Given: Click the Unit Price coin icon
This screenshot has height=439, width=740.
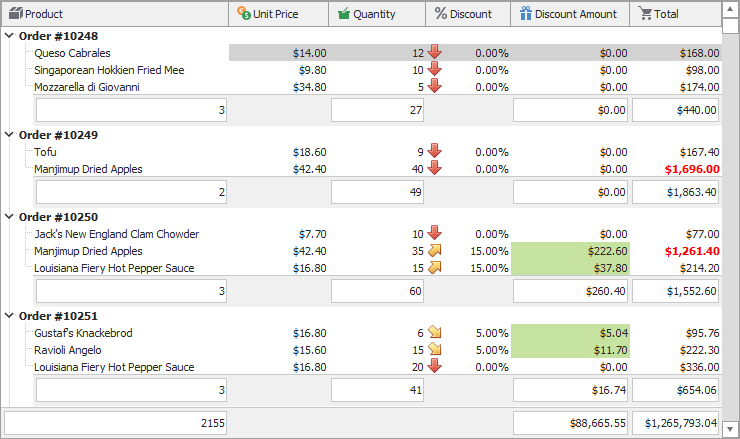Looking at the screenshot, I should [x=243, y=14].
